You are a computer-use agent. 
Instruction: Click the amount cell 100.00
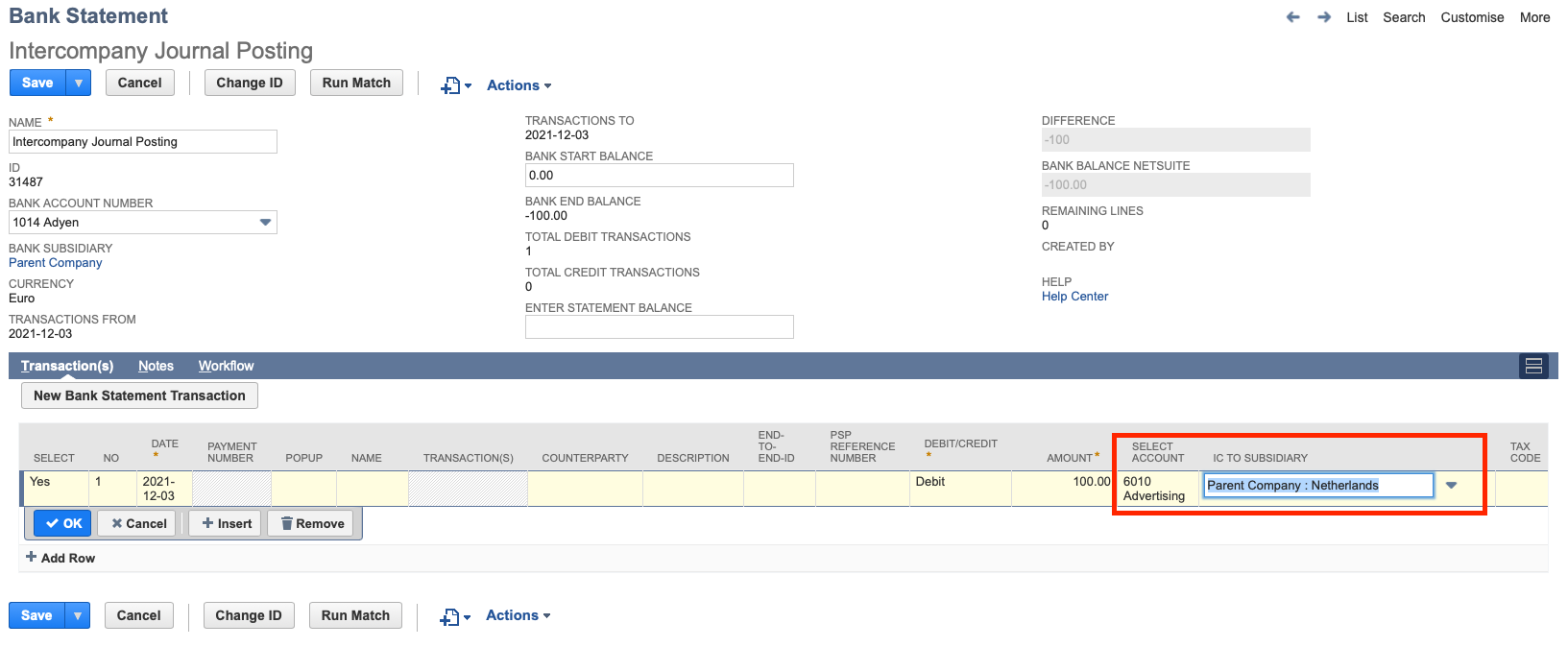click(1062, 489)
